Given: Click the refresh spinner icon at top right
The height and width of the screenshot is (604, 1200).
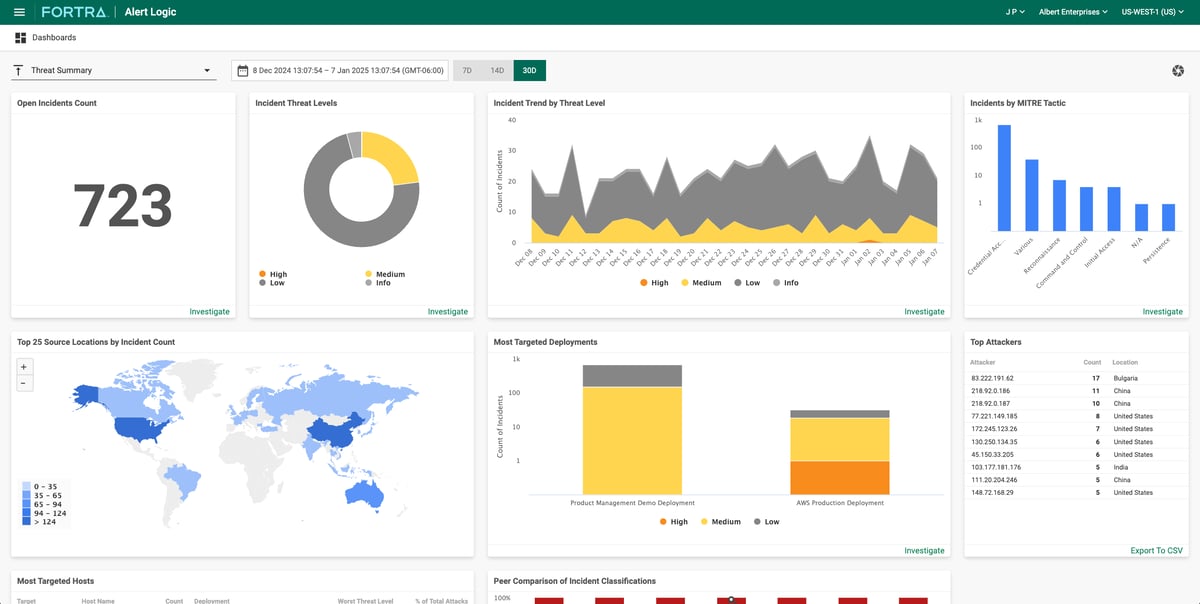Looking at the screenshot, I should (x=1178, y=70).
